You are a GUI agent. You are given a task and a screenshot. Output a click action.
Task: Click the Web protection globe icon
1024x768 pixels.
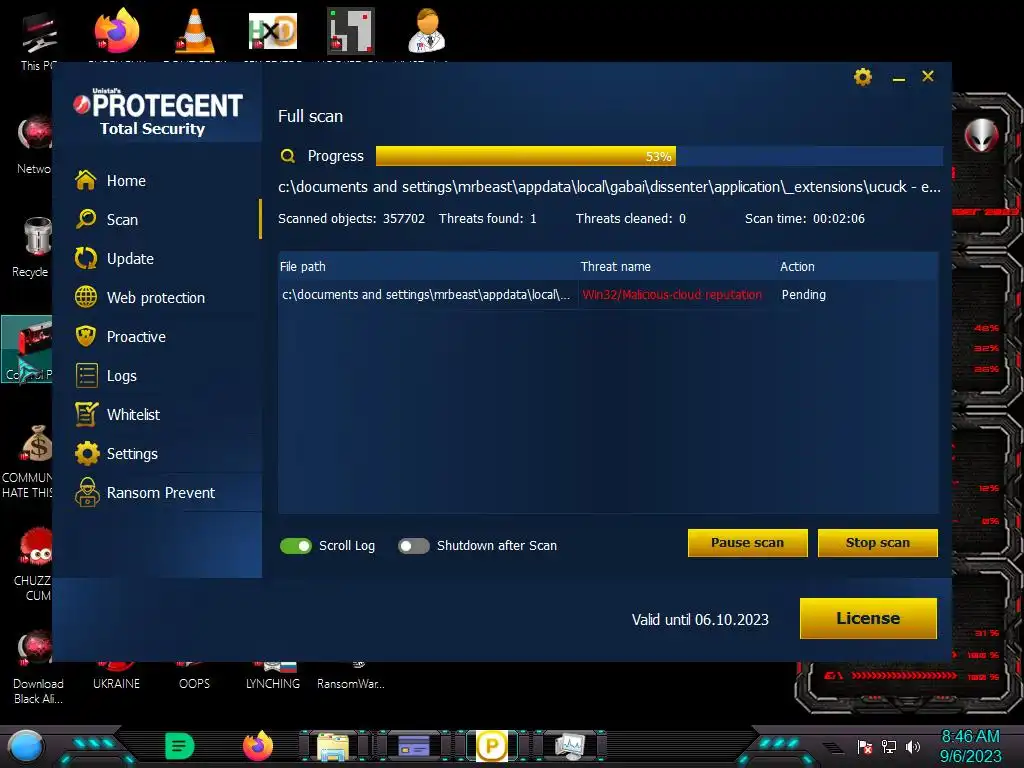(86, 296)
